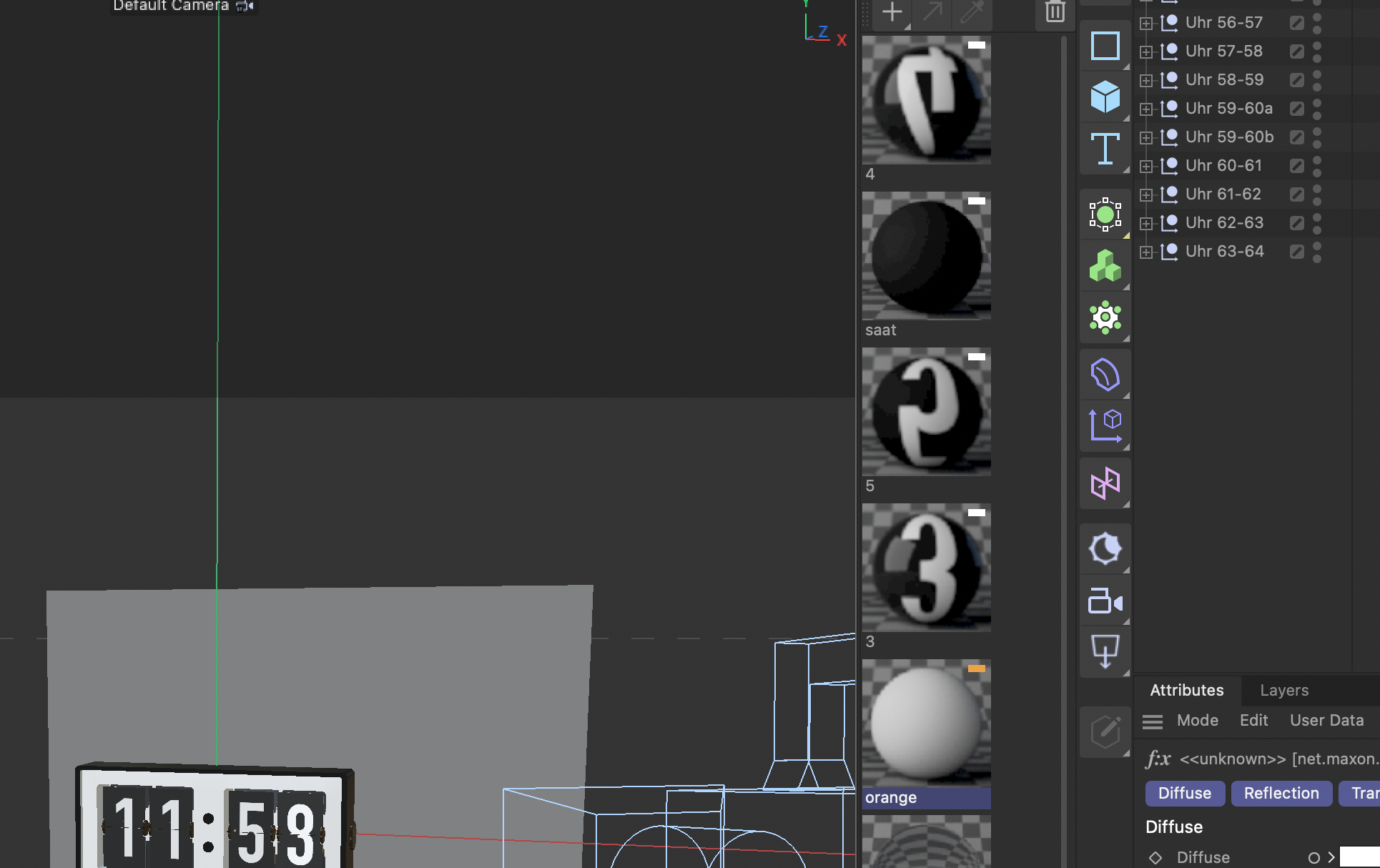Open the purple deformer tool icon
1380x868 pixels.
click(x=1105, y=375)
